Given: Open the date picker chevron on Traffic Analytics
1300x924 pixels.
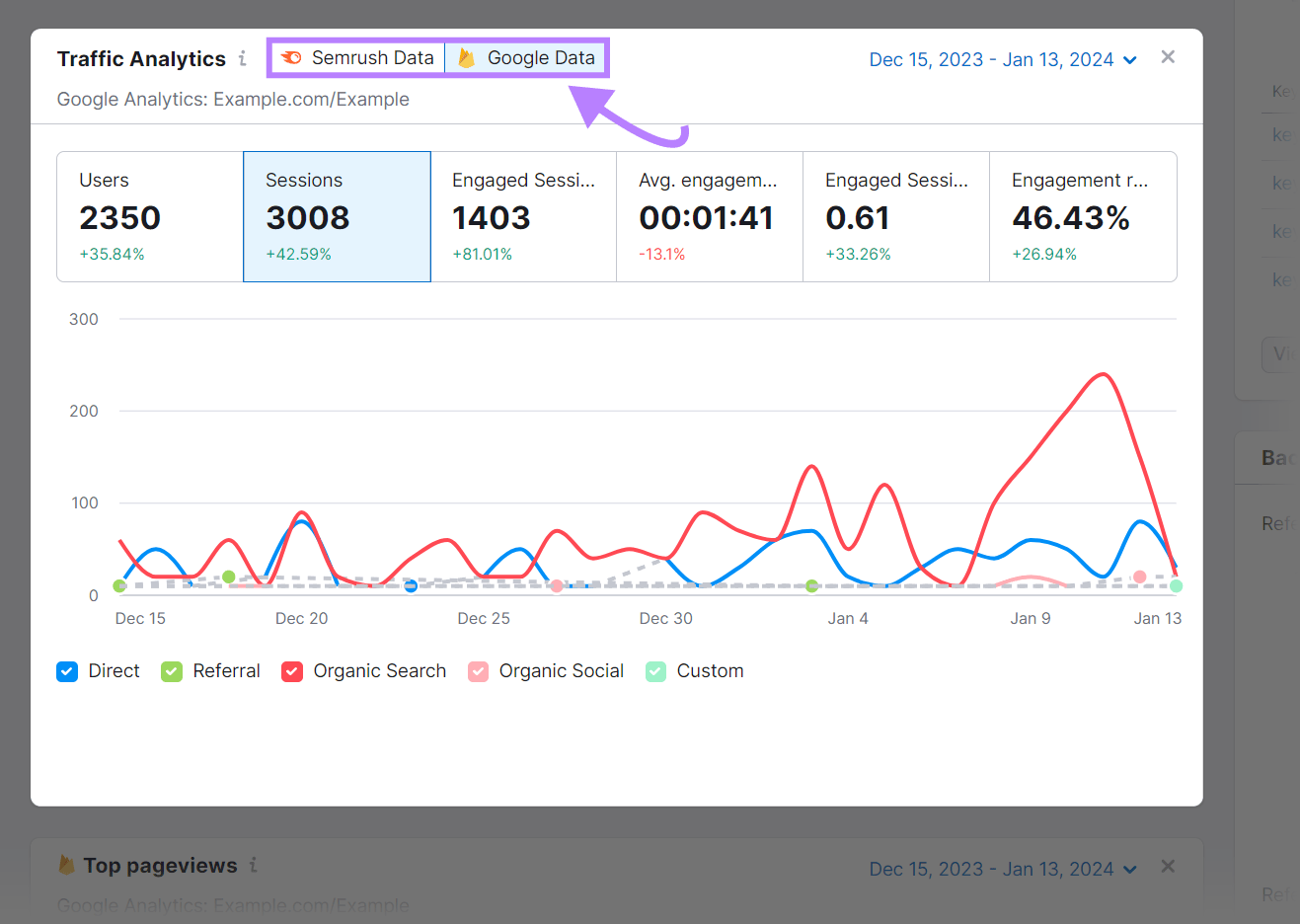Looking at the screenshot, I should [1130, 59].
